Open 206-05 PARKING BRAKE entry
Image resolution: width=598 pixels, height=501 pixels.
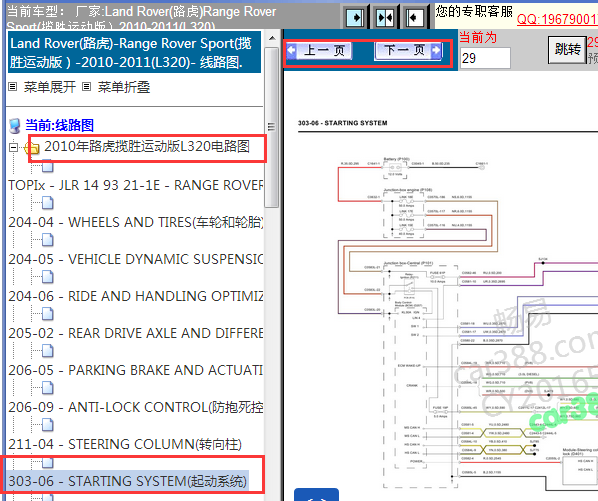point(136,370)
